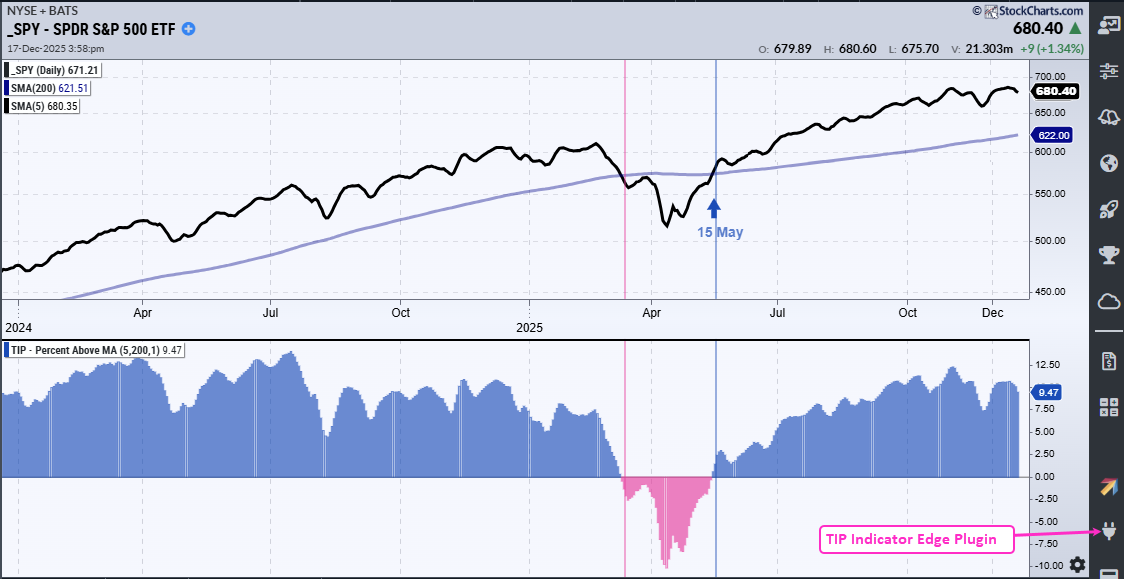The image size is (1124, 579).
Task: Click the 15 May chart annotation
Action: 720,232
